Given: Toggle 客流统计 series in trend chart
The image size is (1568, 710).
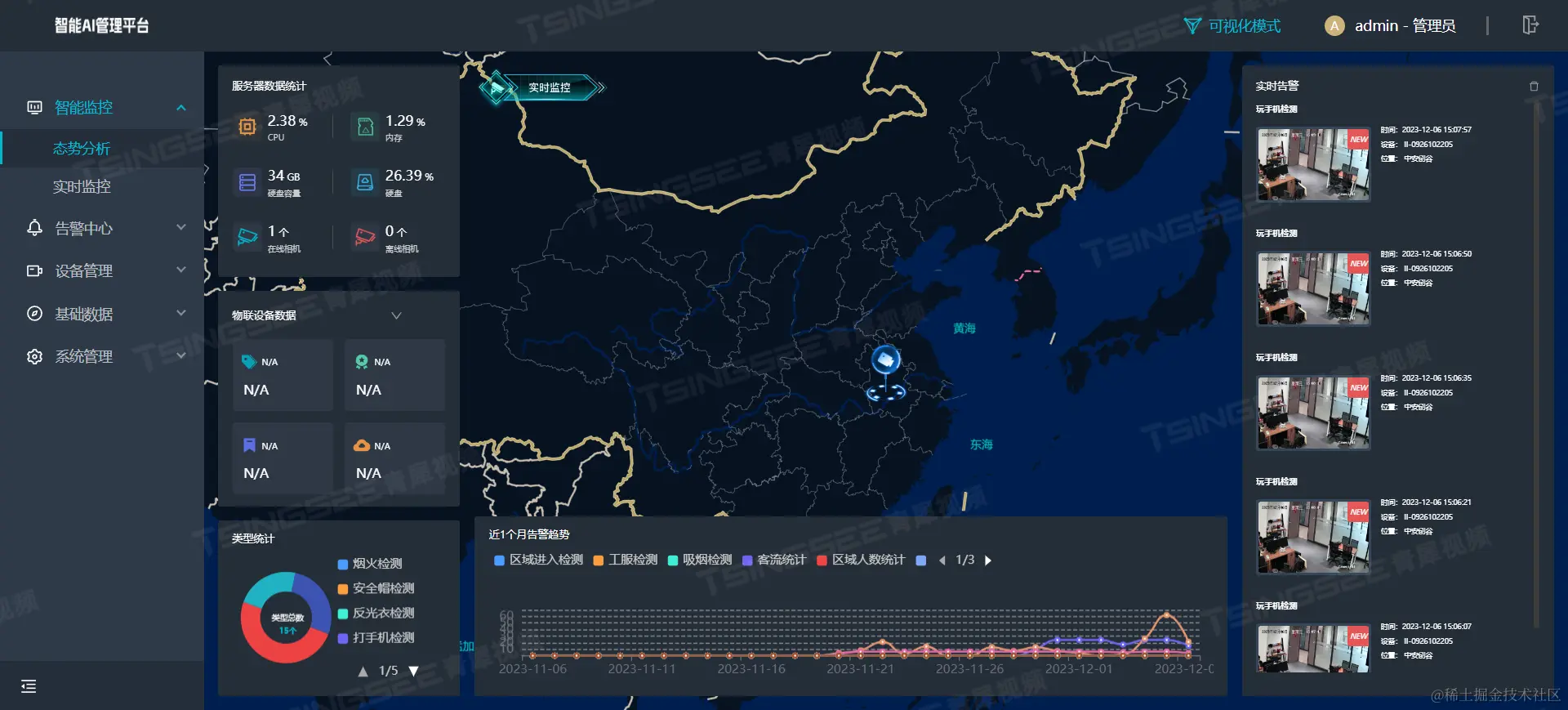Looking at the screenshot, I should coord(774,560).
